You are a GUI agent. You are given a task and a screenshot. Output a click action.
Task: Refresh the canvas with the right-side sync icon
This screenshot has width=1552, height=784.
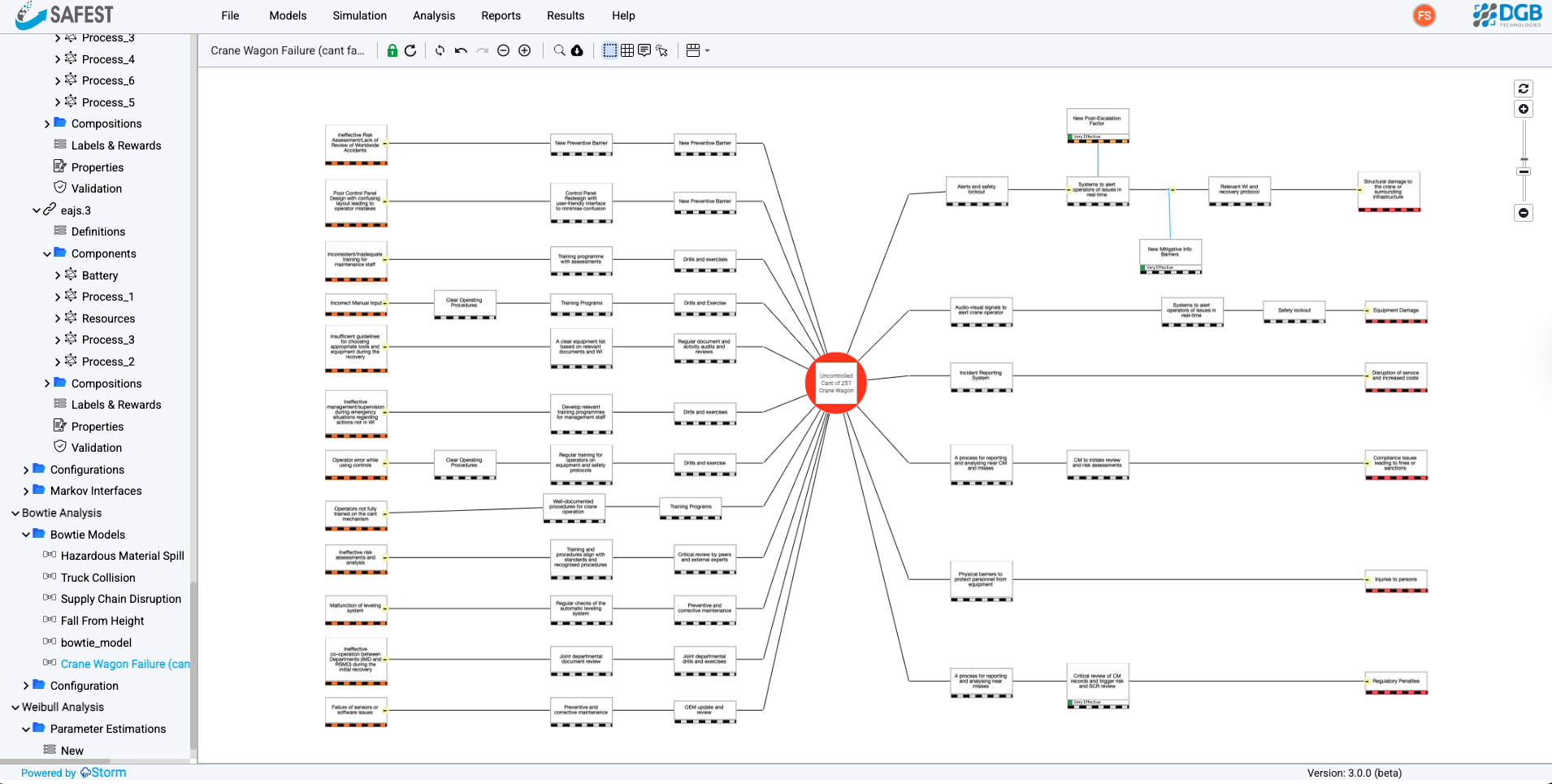pyautogui.click(x=1524, y=89)
